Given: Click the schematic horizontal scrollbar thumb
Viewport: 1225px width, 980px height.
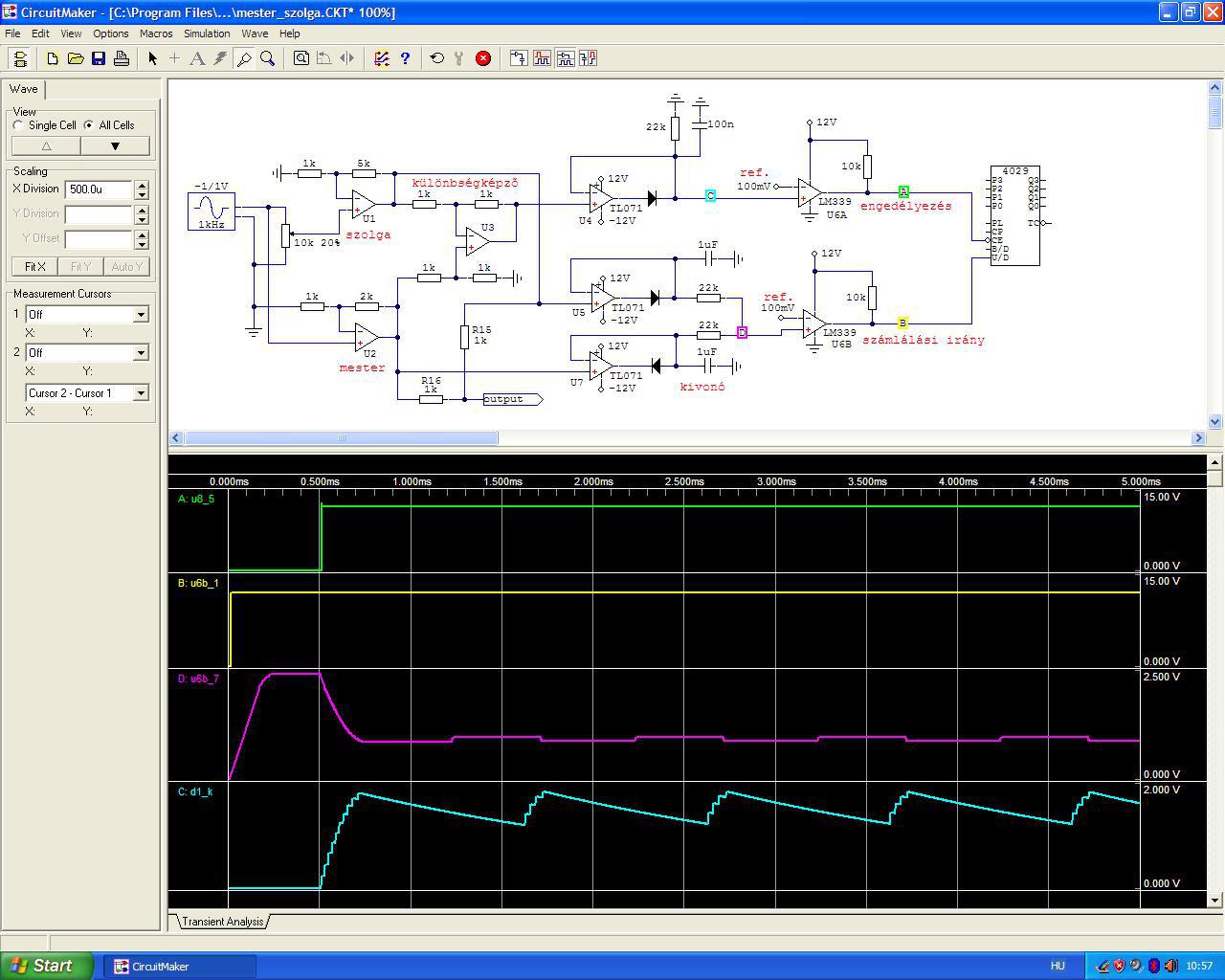Looking at the screenshot, I should point(341,437).
